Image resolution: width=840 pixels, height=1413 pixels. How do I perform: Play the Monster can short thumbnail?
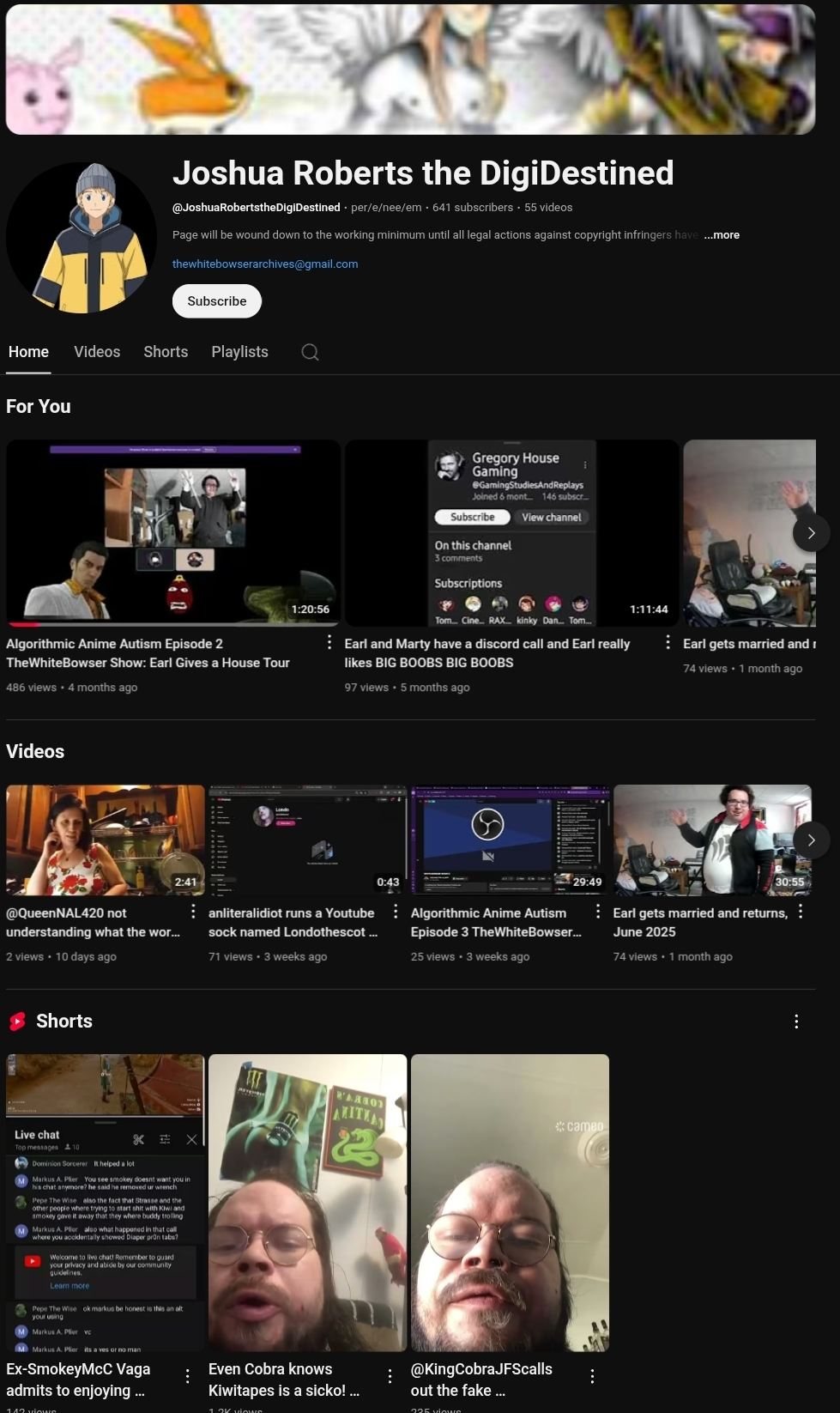pyautogui.click(x=308, y=1203)
